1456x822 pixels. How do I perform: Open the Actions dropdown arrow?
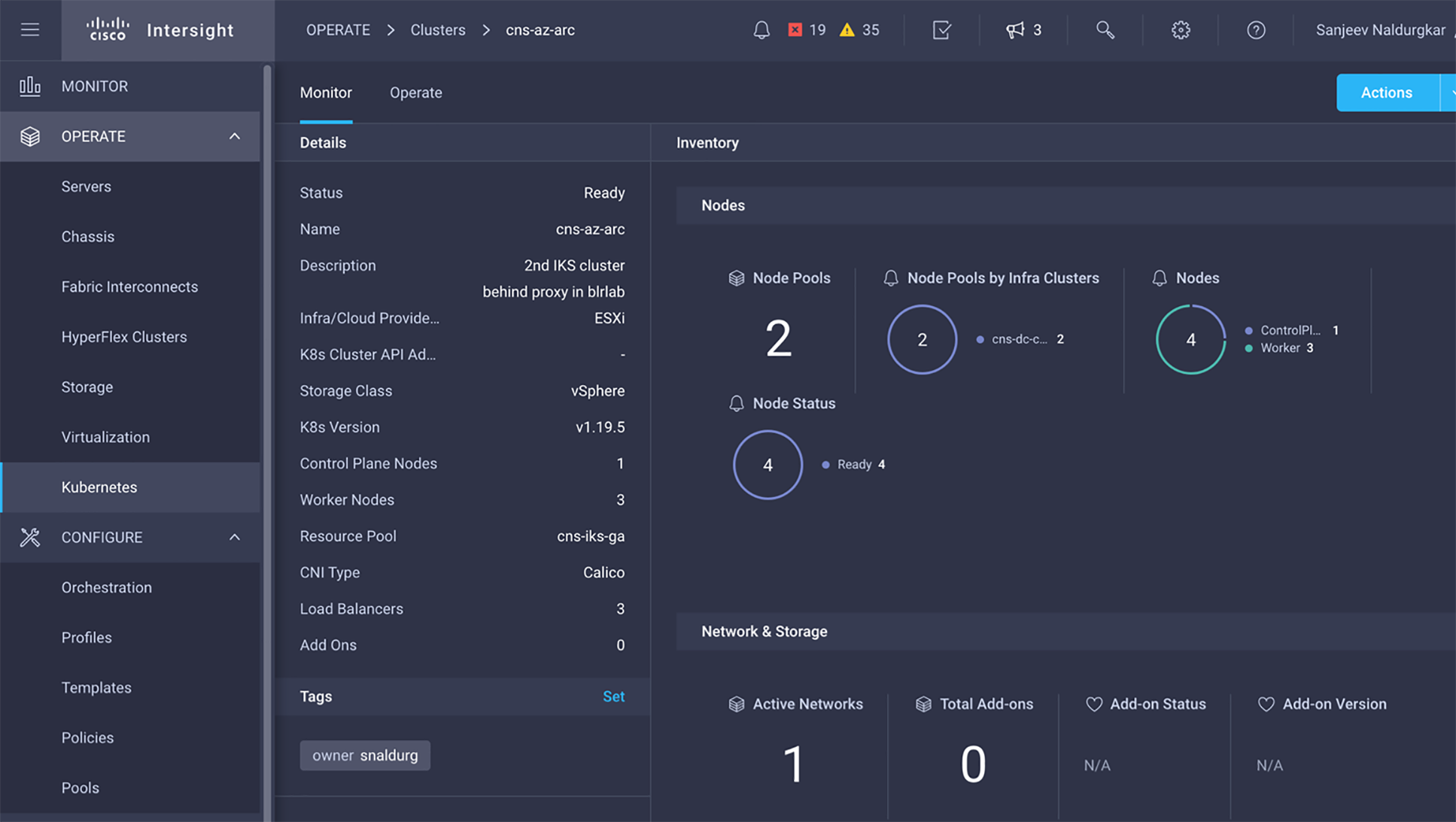[1449, 93]
